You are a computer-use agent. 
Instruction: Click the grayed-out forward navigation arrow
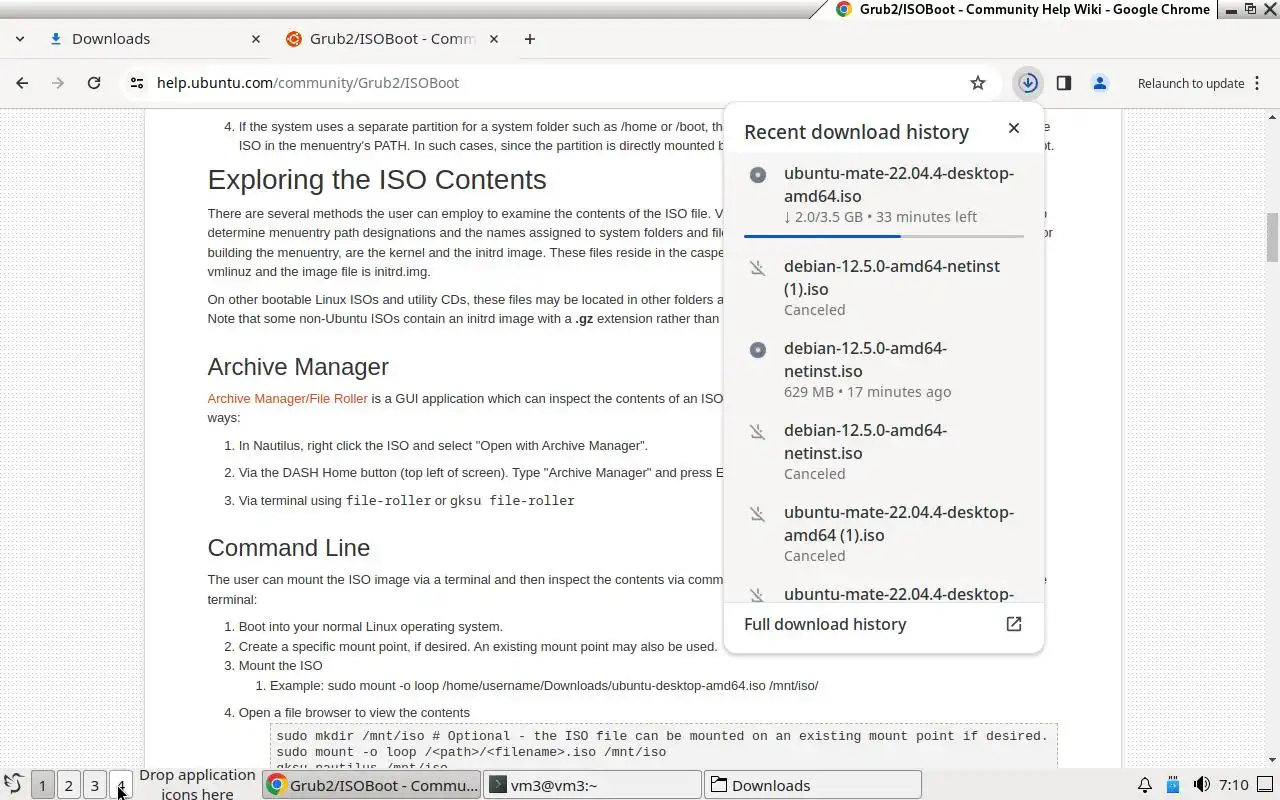pos(58,83)
